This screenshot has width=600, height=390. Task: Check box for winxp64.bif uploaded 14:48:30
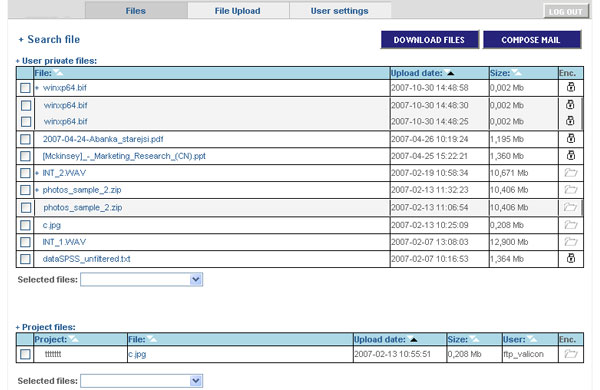[26, 105]
